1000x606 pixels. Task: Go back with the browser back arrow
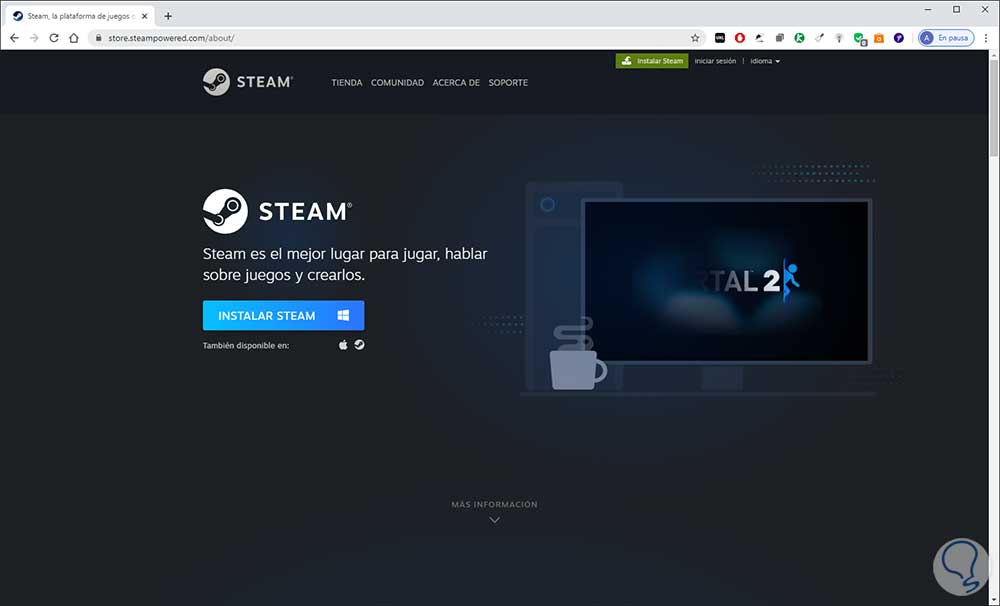tap(14, 38)
